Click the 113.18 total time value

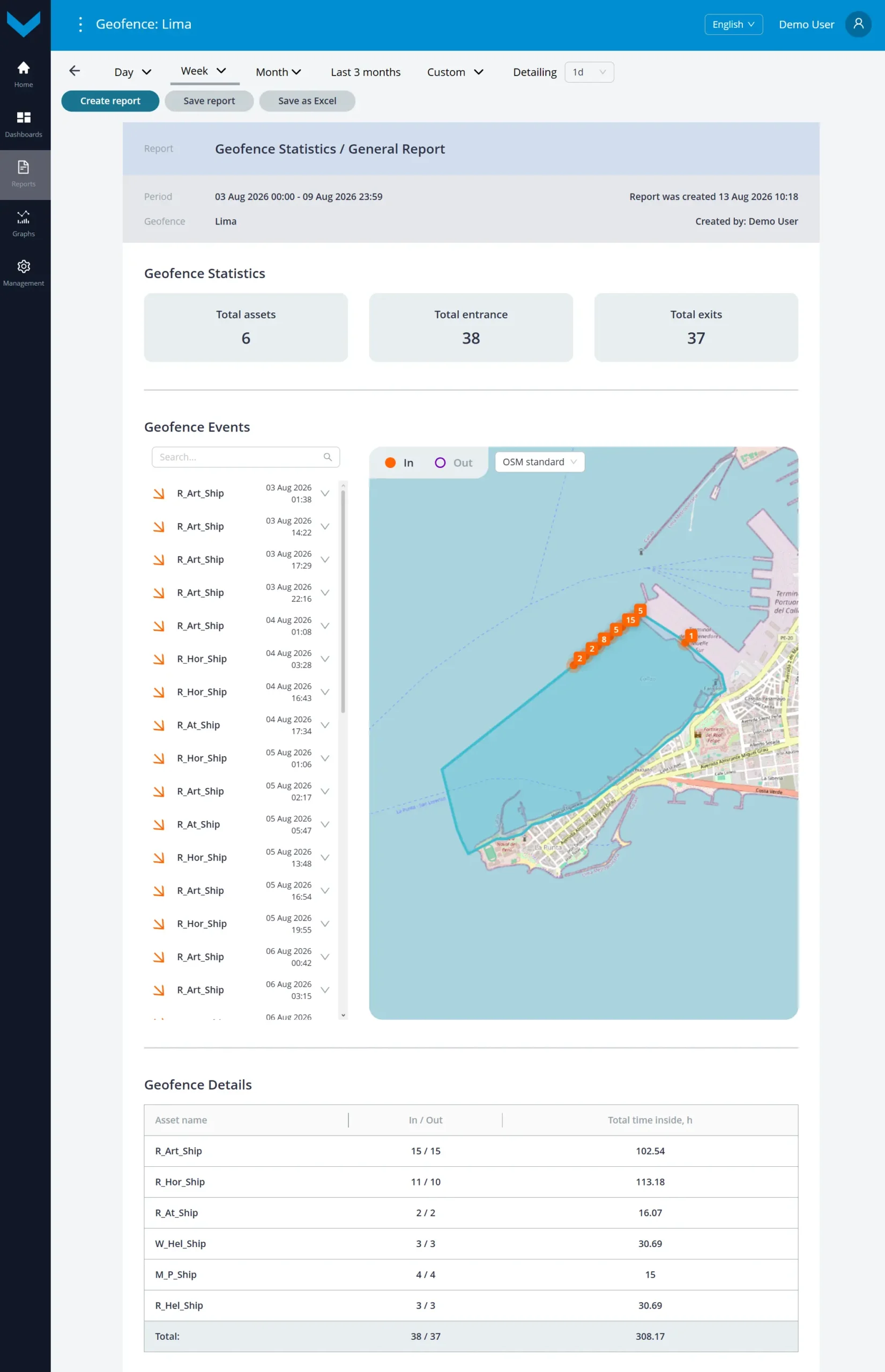650,1182
